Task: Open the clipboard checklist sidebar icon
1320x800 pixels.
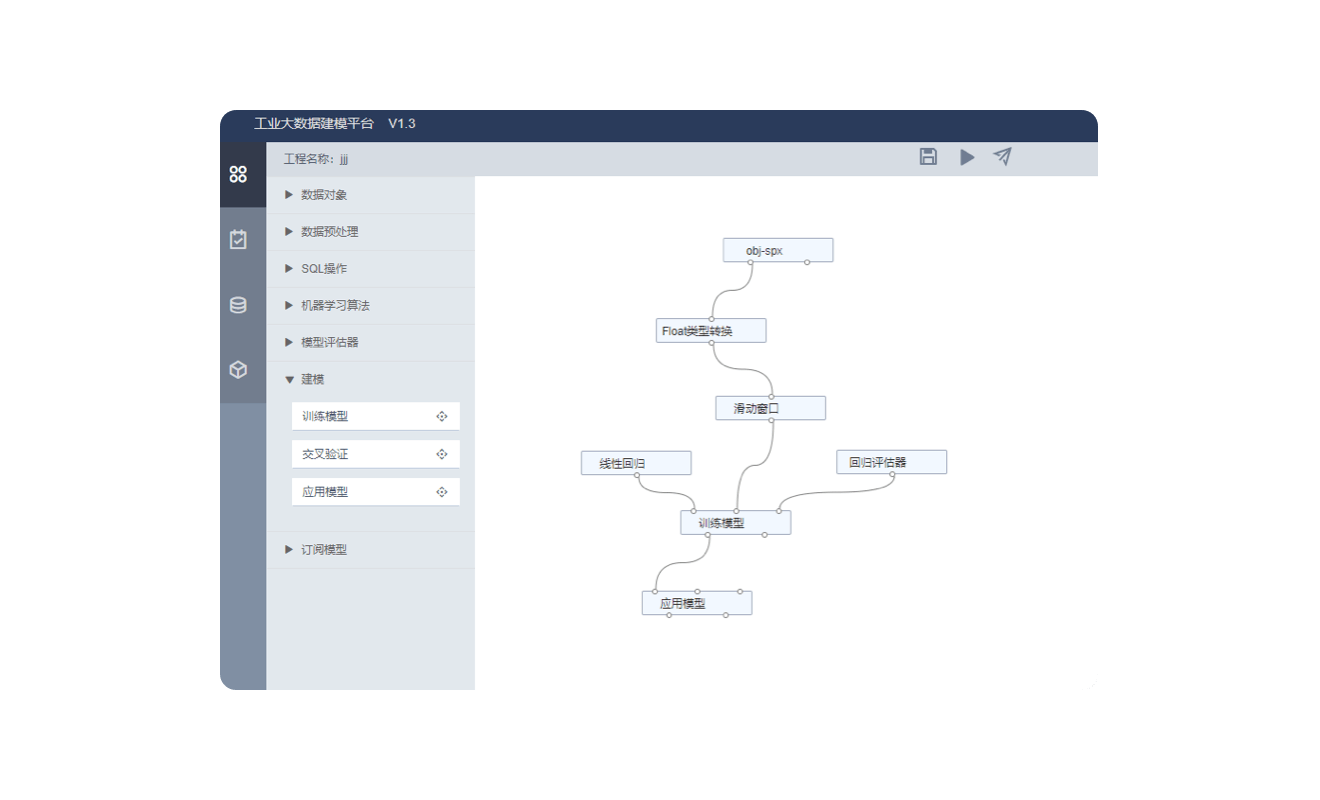Action: pyautogui.click(x=238, y=239)
